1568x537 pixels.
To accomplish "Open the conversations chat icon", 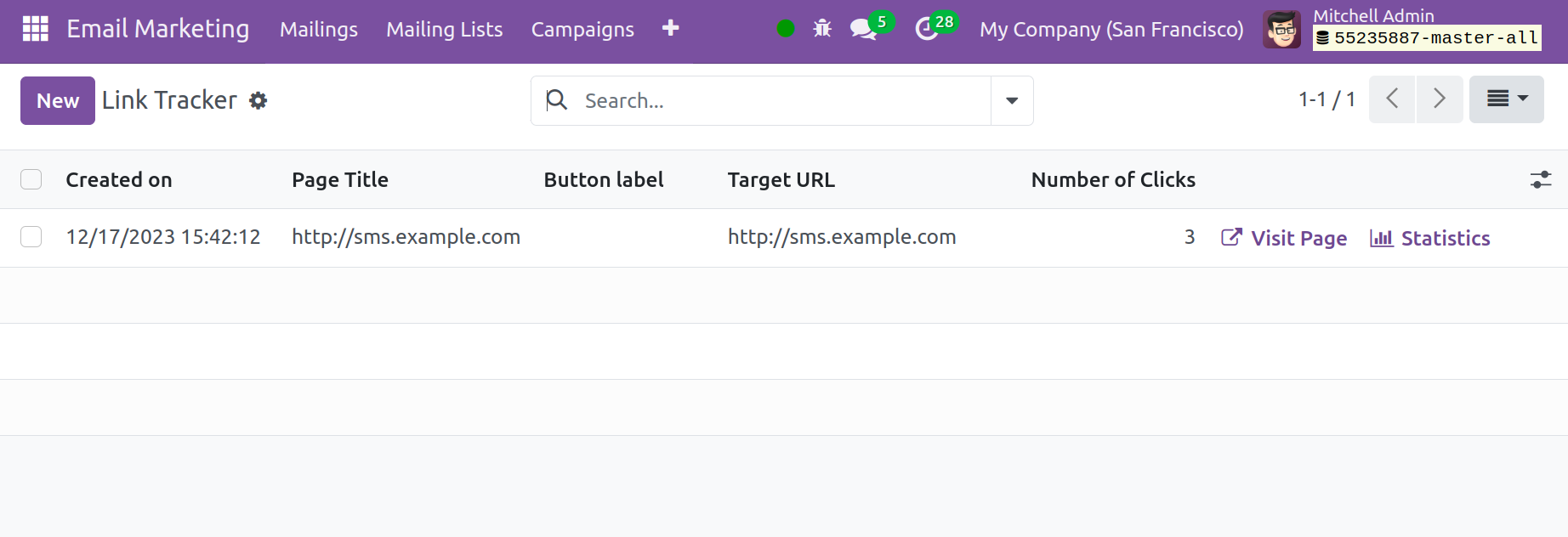I will coord(863,29).
